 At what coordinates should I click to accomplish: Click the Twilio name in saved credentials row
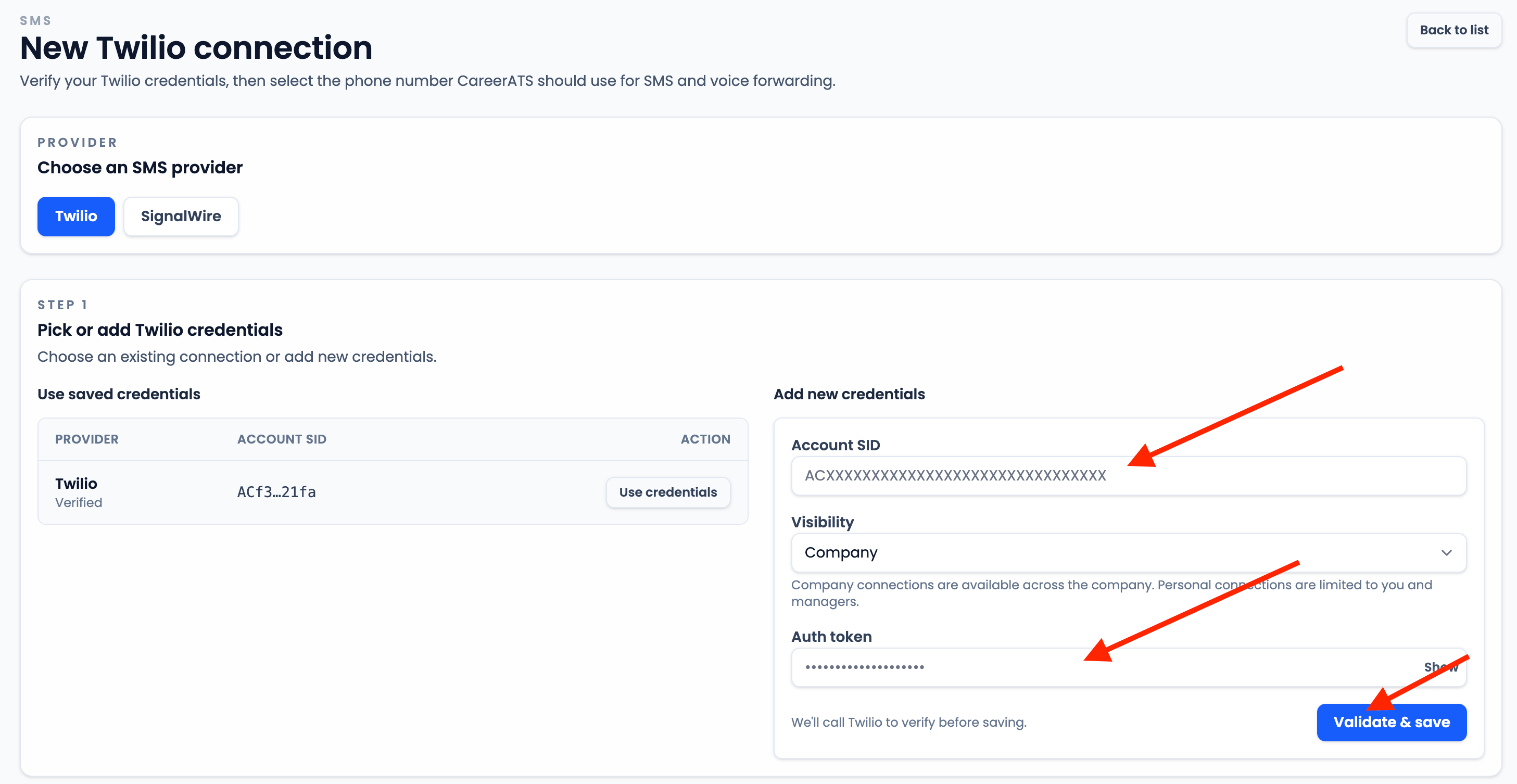[x=76, y=484]
